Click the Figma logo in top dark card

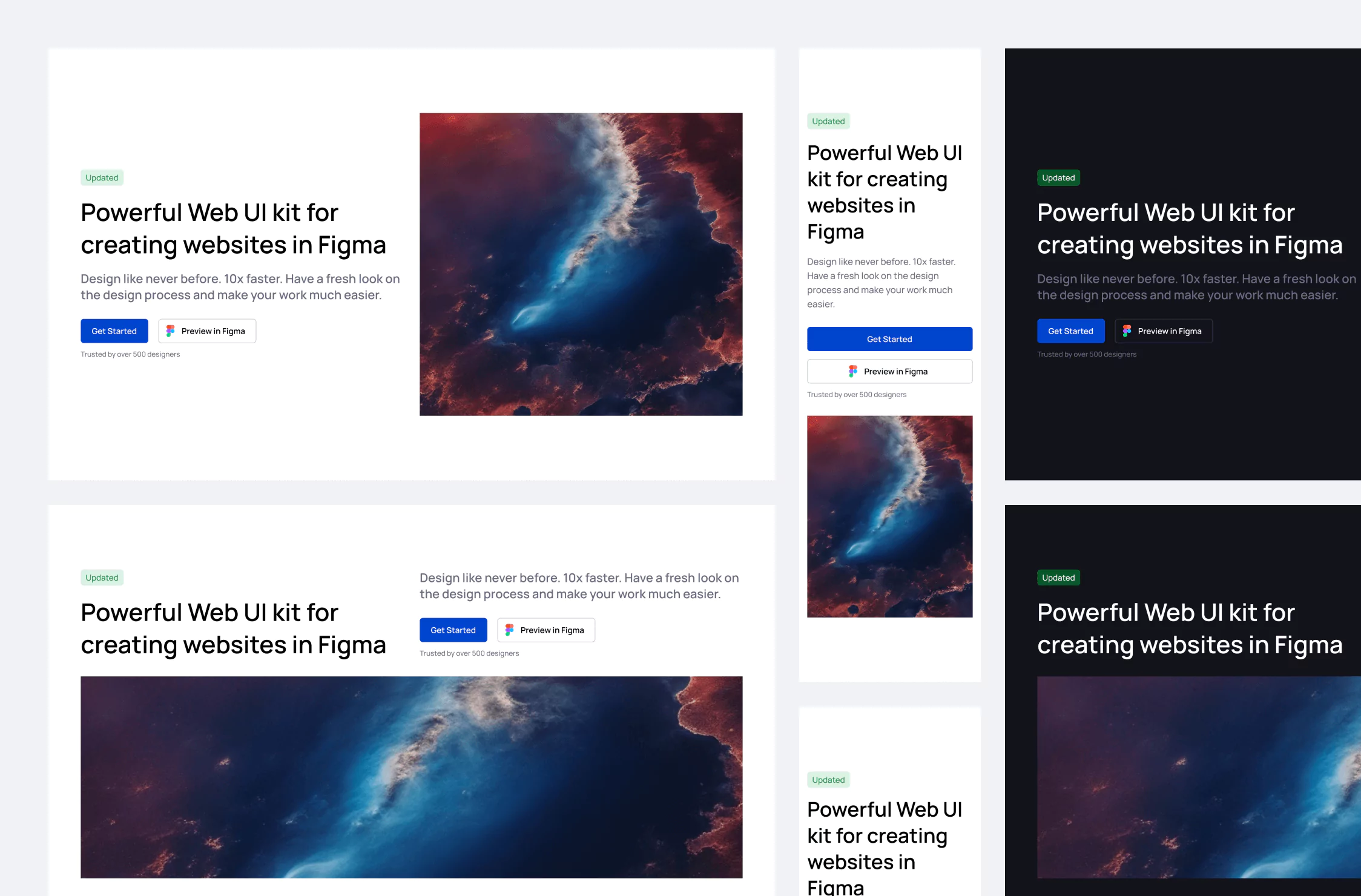point(1127,331)
